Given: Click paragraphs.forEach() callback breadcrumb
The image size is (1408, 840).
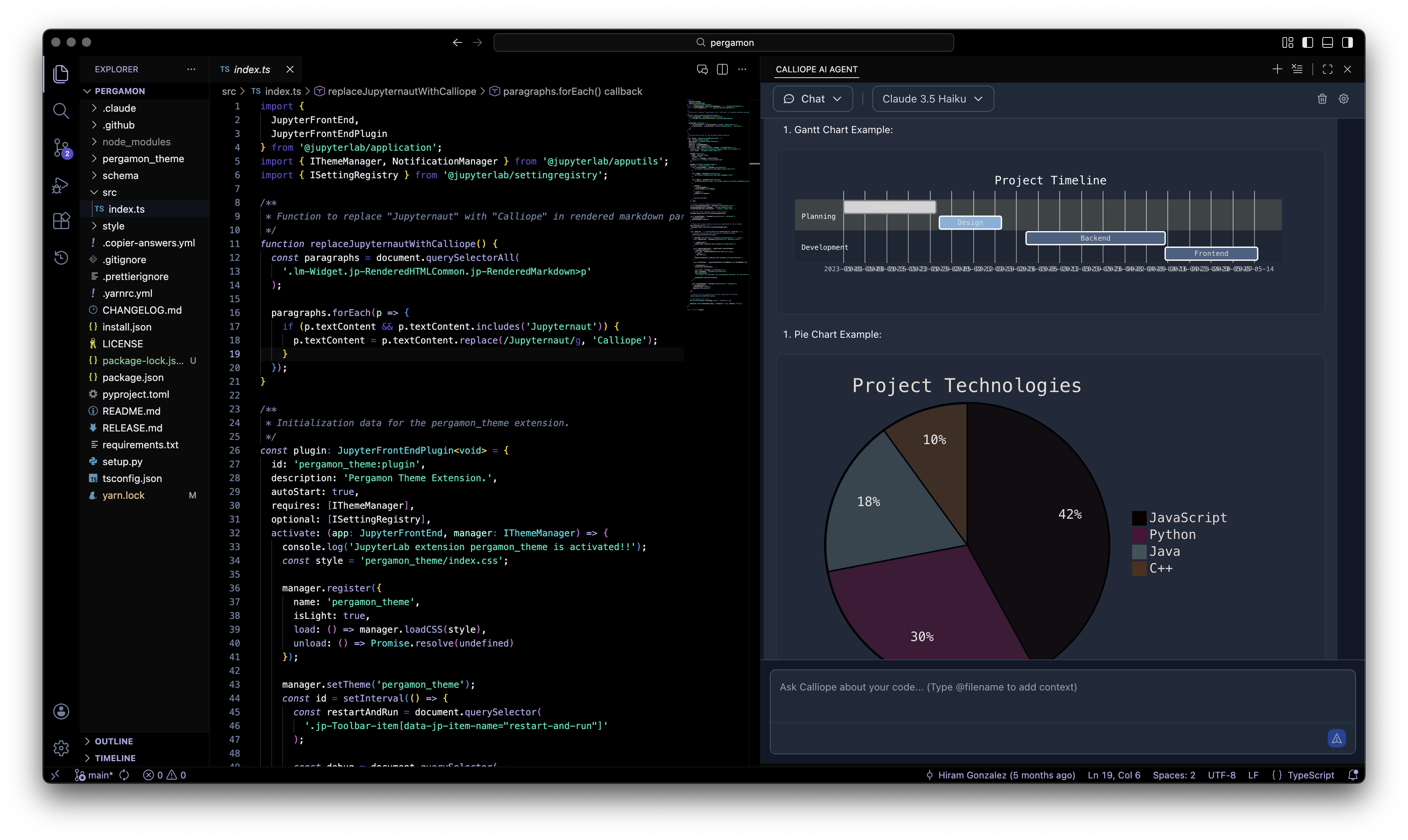Looking at the screenshot, I should (565, 91).
